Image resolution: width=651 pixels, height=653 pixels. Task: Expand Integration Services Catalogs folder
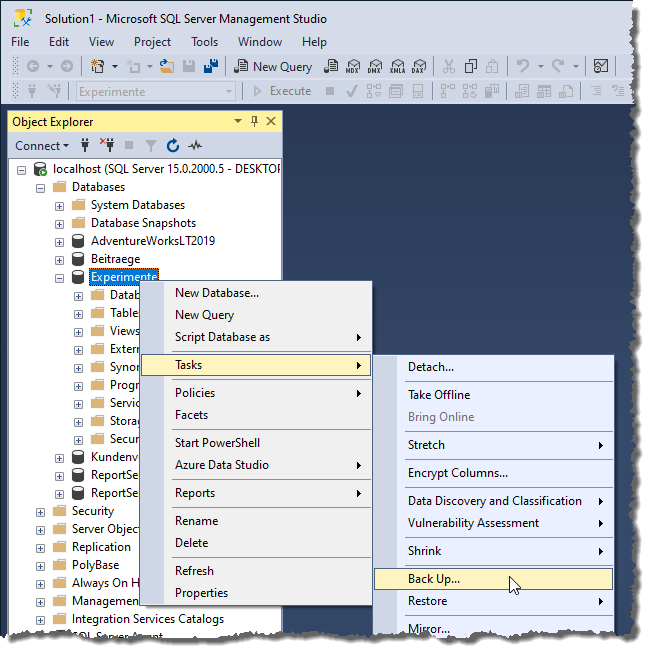coord(40,621)
